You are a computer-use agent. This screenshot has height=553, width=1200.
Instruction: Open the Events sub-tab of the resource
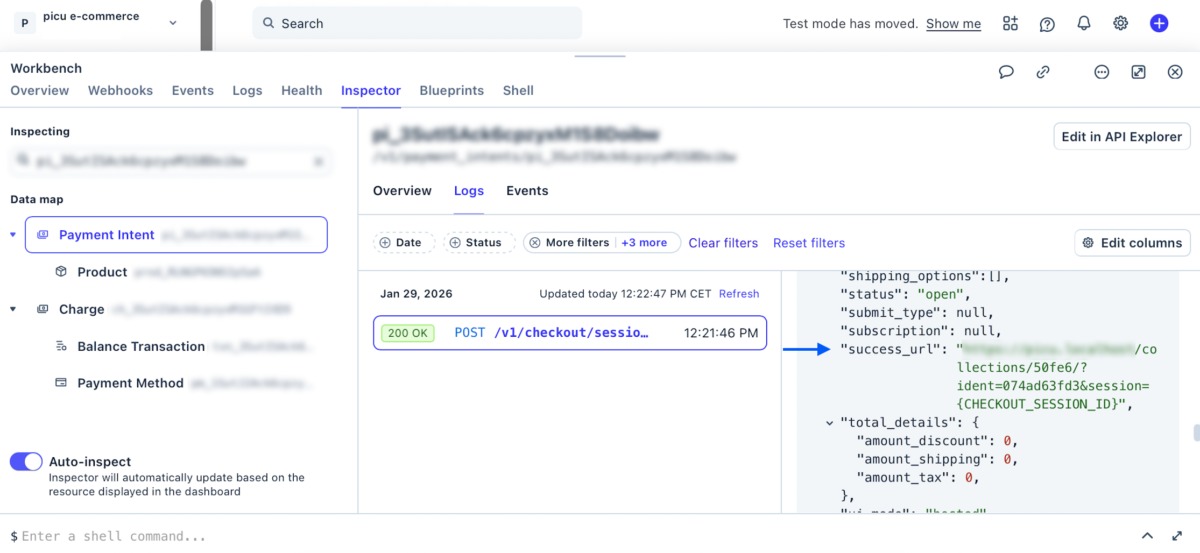(527, 191)
